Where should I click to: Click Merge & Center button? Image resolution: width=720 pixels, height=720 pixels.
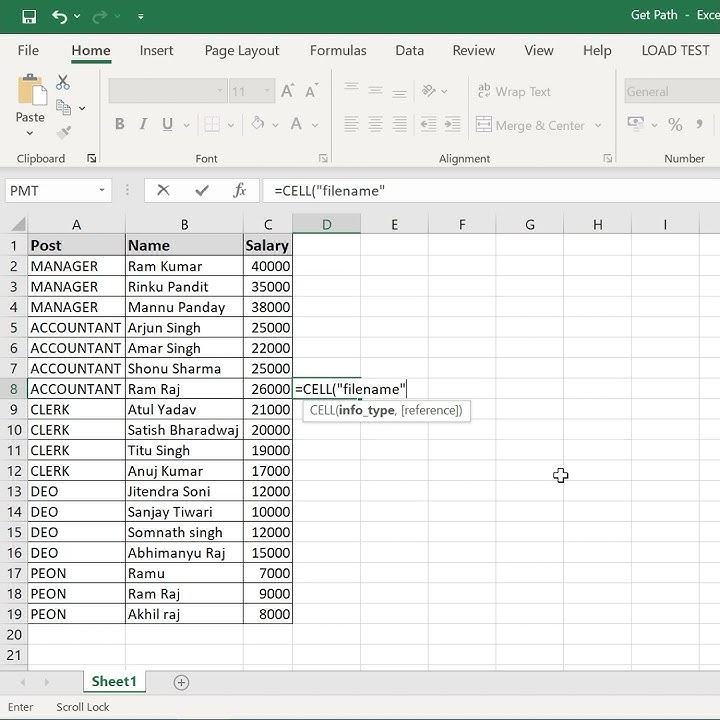(530, 125)
